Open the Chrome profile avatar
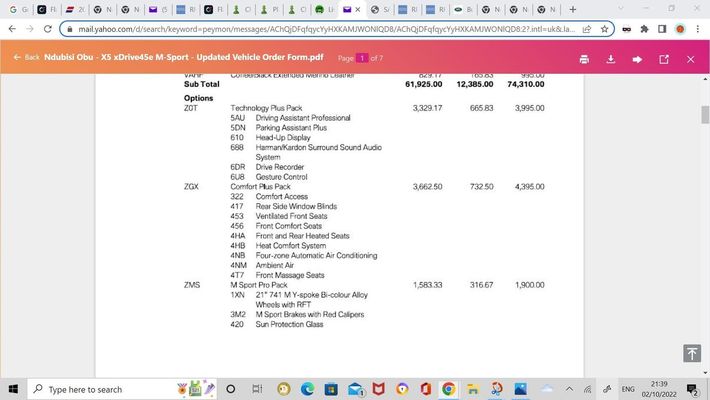This screenshot has width=710, height=400. coord(680,29)
